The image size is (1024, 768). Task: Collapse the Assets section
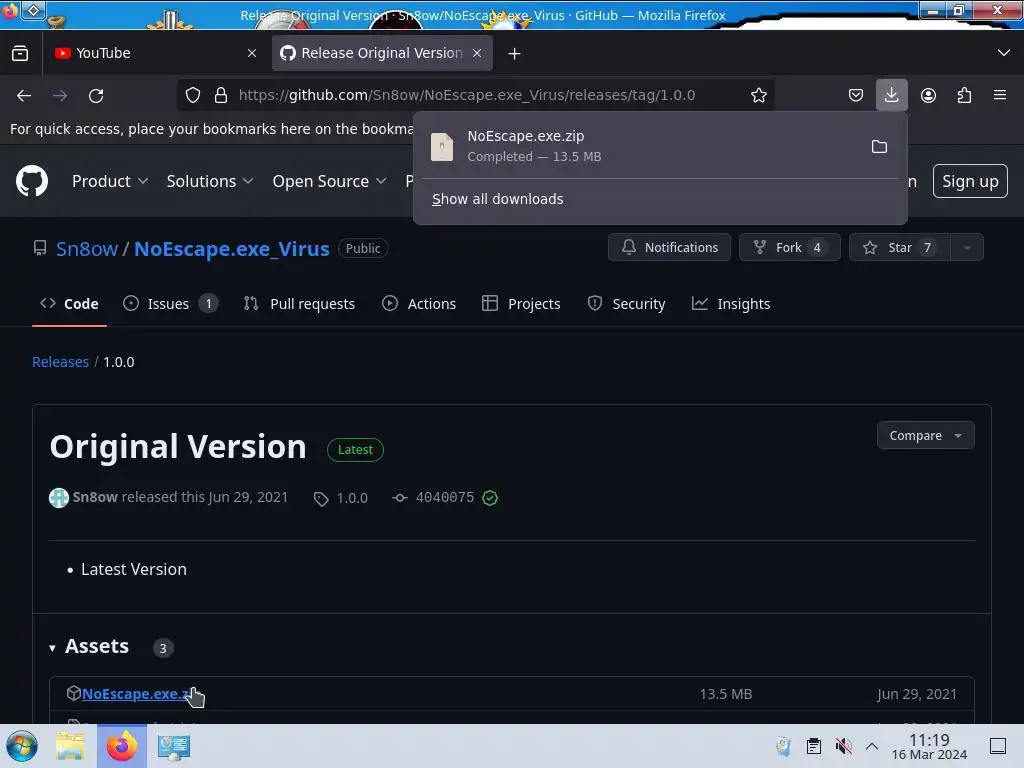(91, 647)
